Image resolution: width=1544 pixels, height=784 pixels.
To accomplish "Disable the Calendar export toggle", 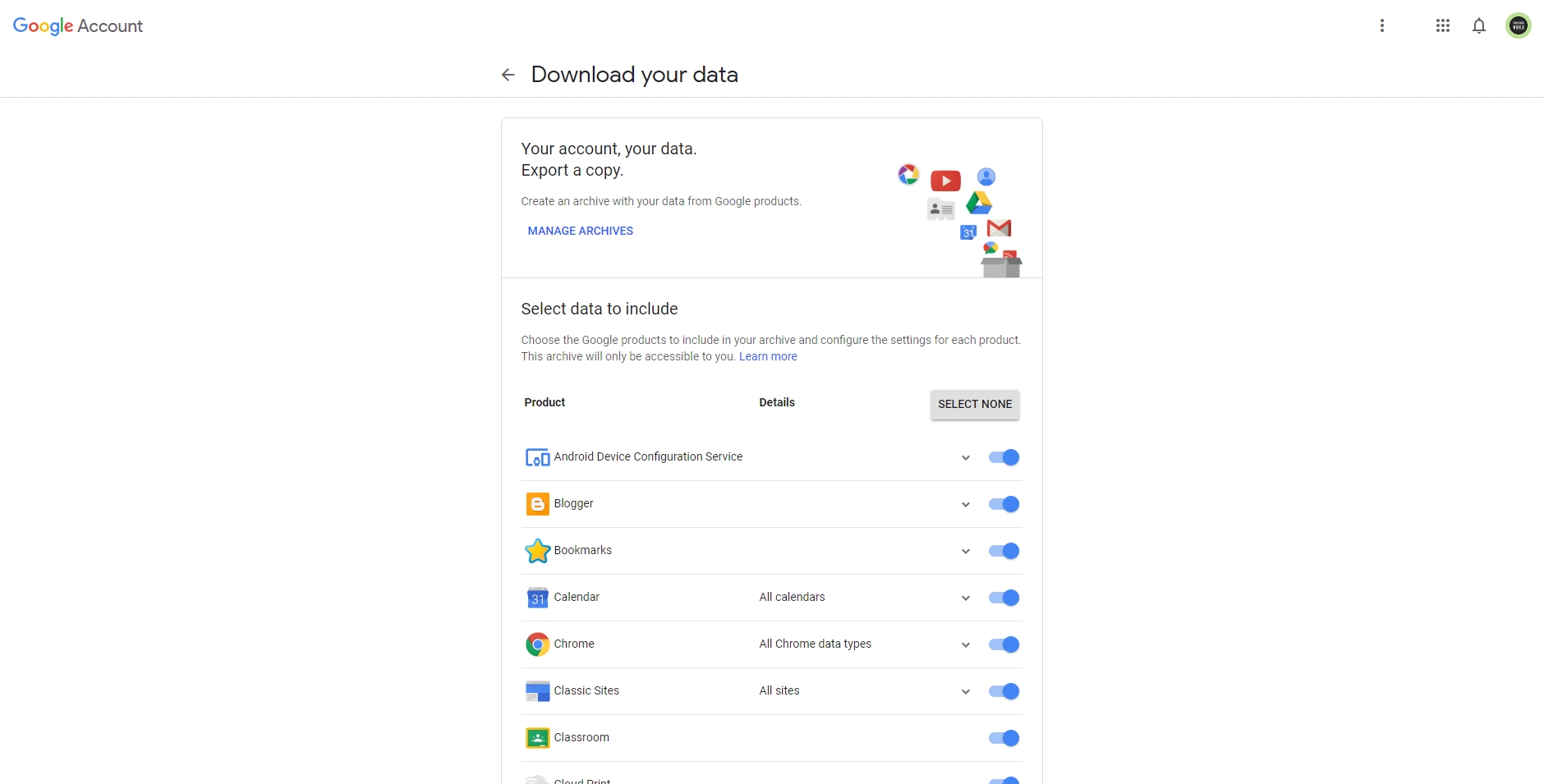I will 1004,598.
